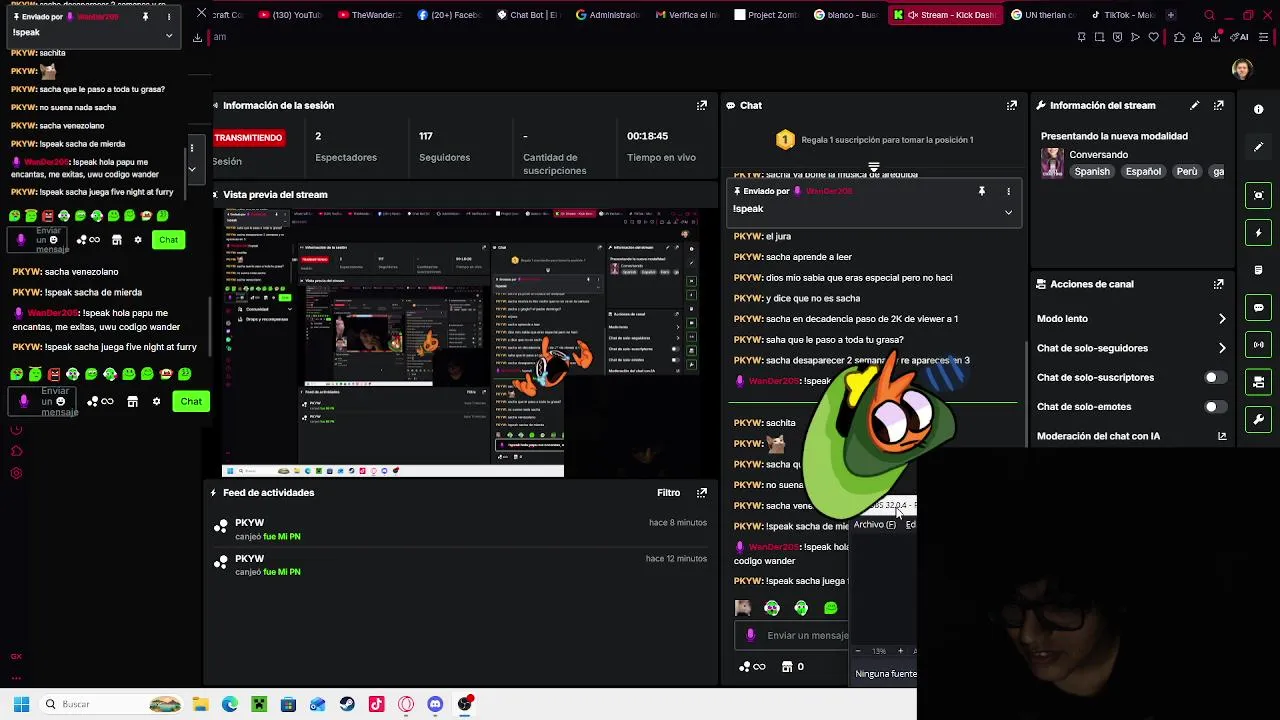Toggle wrench icon in right sidebar
The width and height of the screenshot is (1280, 720).
[1259, 419]
